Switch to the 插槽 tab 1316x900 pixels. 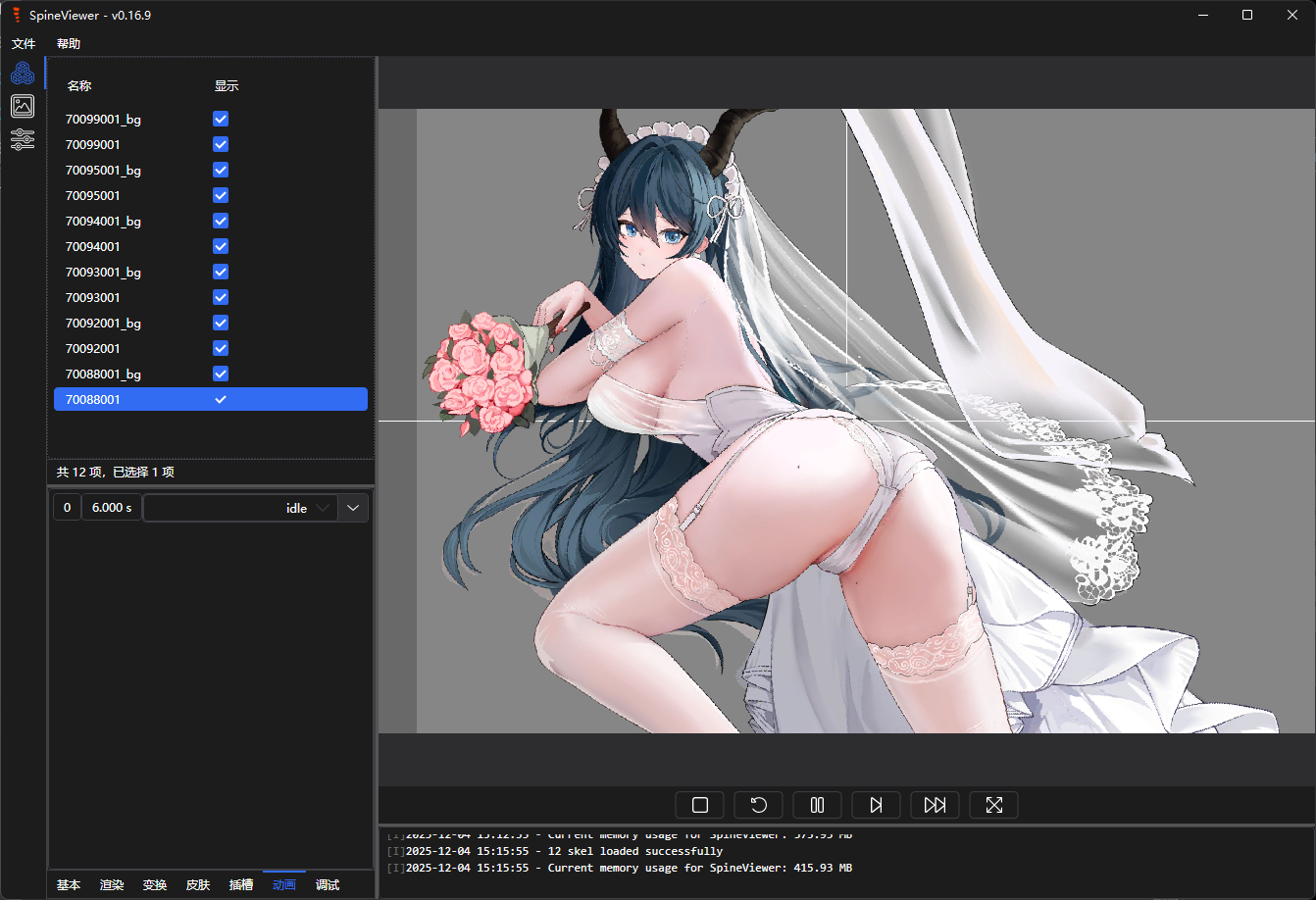pos(241,885)
